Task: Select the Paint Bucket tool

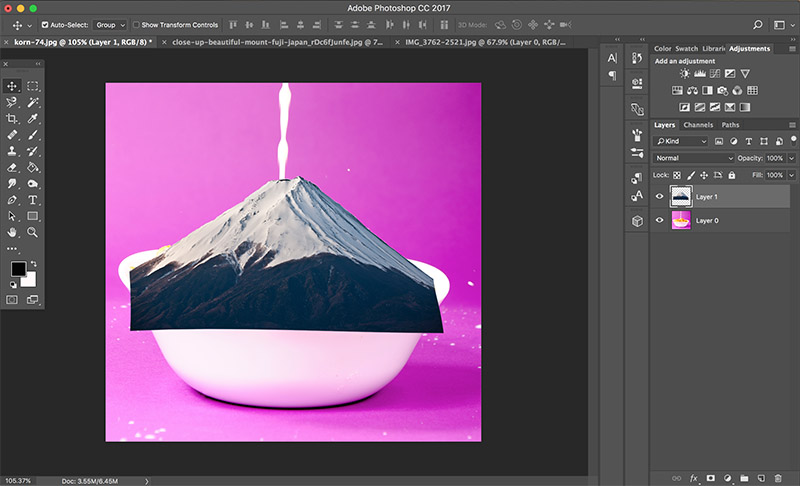Action: [33, 167]
